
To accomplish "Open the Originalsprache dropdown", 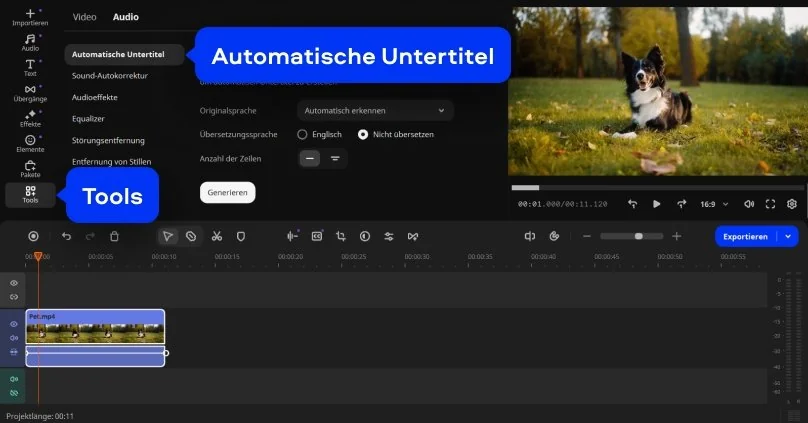I will [x=375, y=110].
